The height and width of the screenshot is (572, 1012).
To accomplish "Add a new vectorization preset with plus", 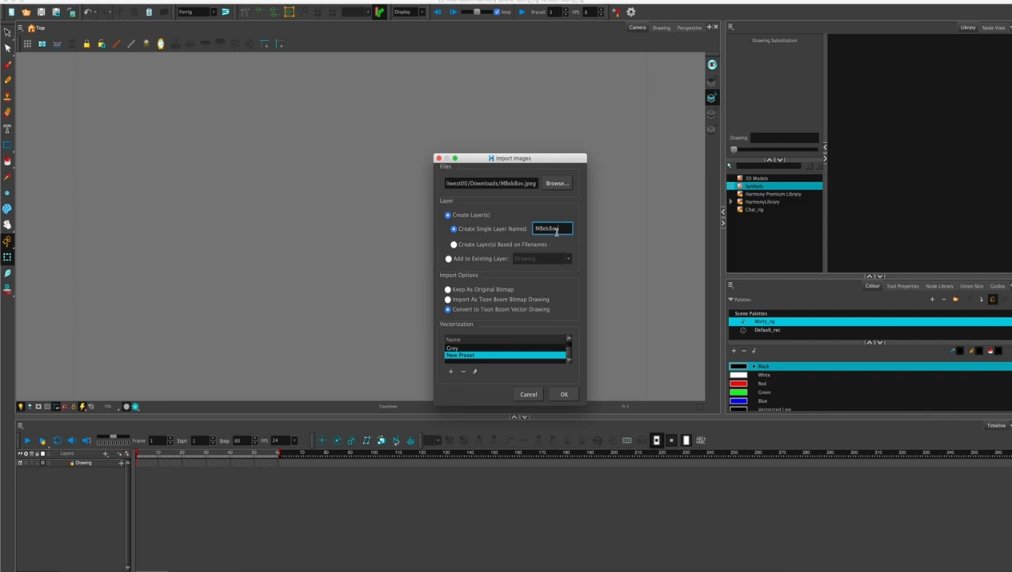I will click(x=450, y=372).
